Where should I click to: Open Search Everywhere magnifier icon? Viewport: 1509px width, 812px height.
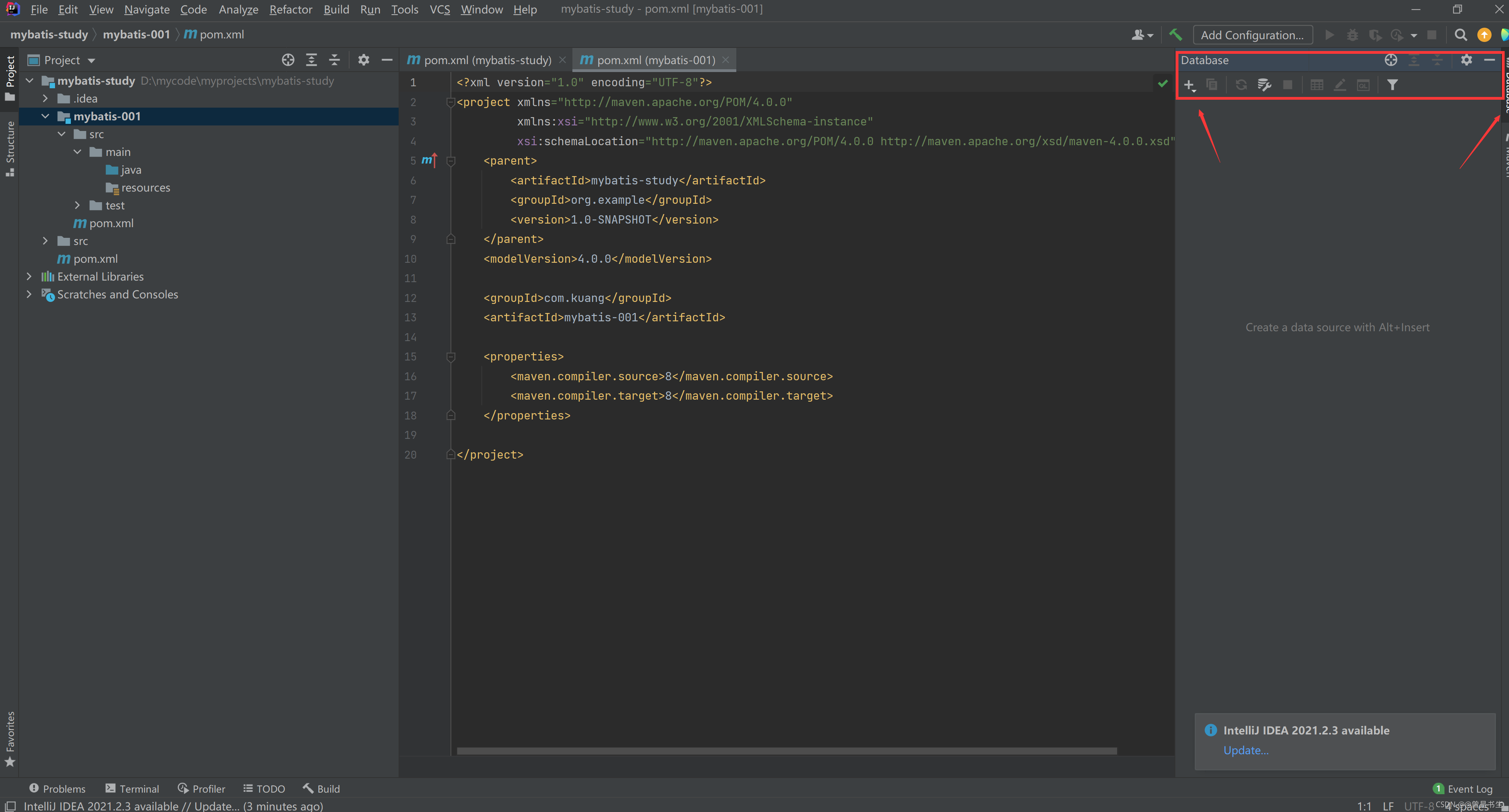[x=1461, y=35]
